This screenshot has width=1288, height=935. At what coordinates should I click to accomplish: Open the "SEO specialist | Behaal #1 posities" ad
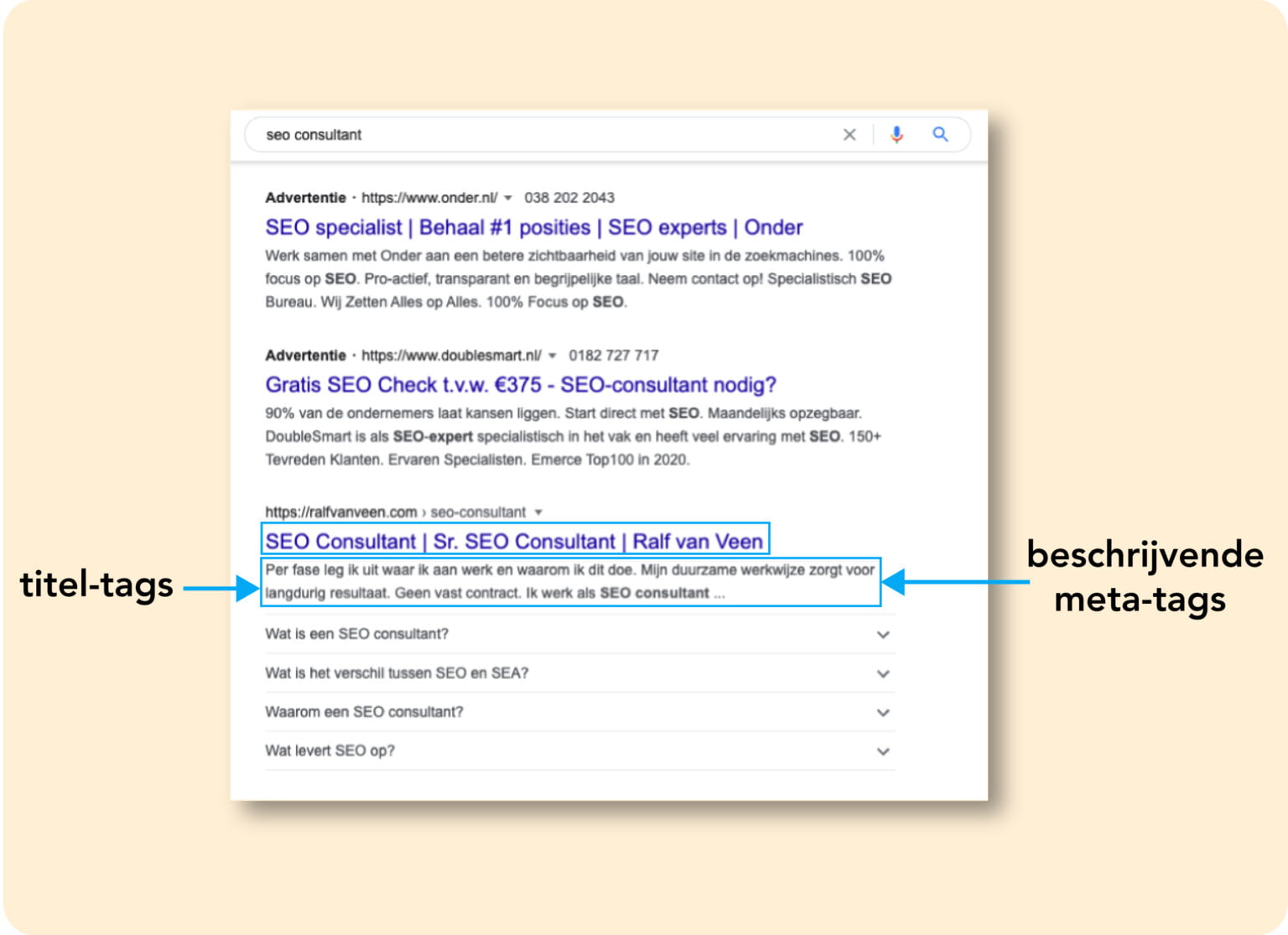[533, 227]
